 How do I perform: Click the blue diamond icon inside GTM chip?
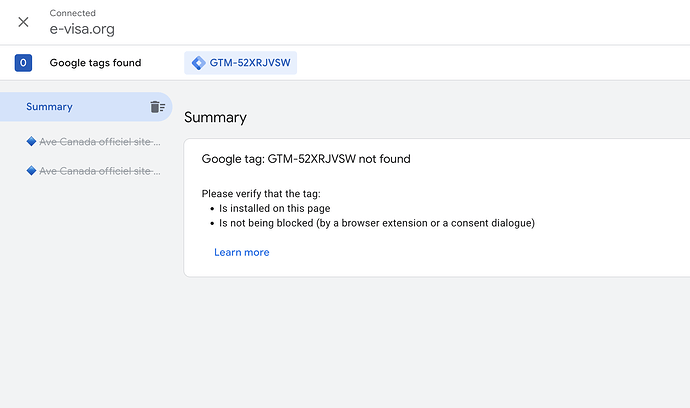pyautogui.click(x=198, y=63)
